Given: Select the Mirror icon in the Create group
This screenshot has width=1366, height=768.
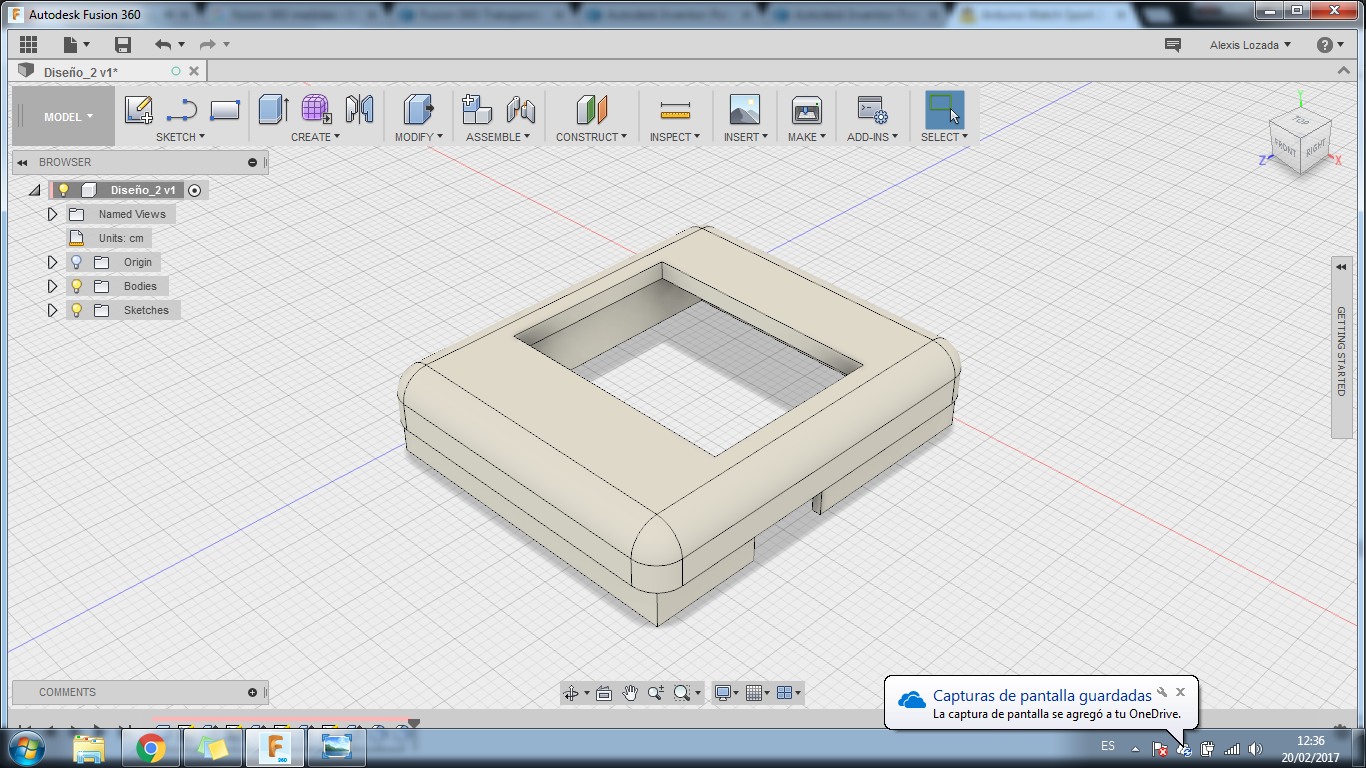Looking at the screenshot, I should tap(359, 109).
